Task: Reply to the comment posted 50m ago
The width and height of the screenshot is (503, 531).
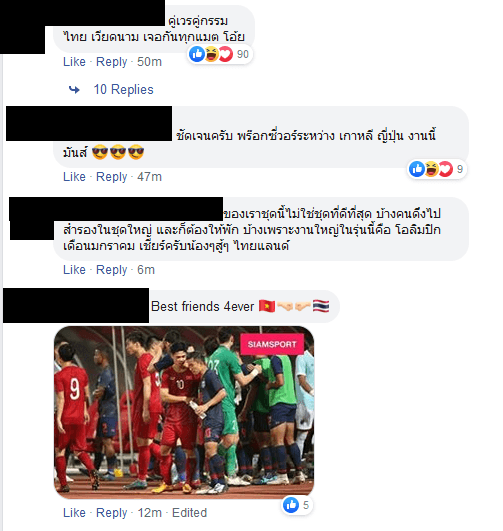Action: (x=111, y=62)
